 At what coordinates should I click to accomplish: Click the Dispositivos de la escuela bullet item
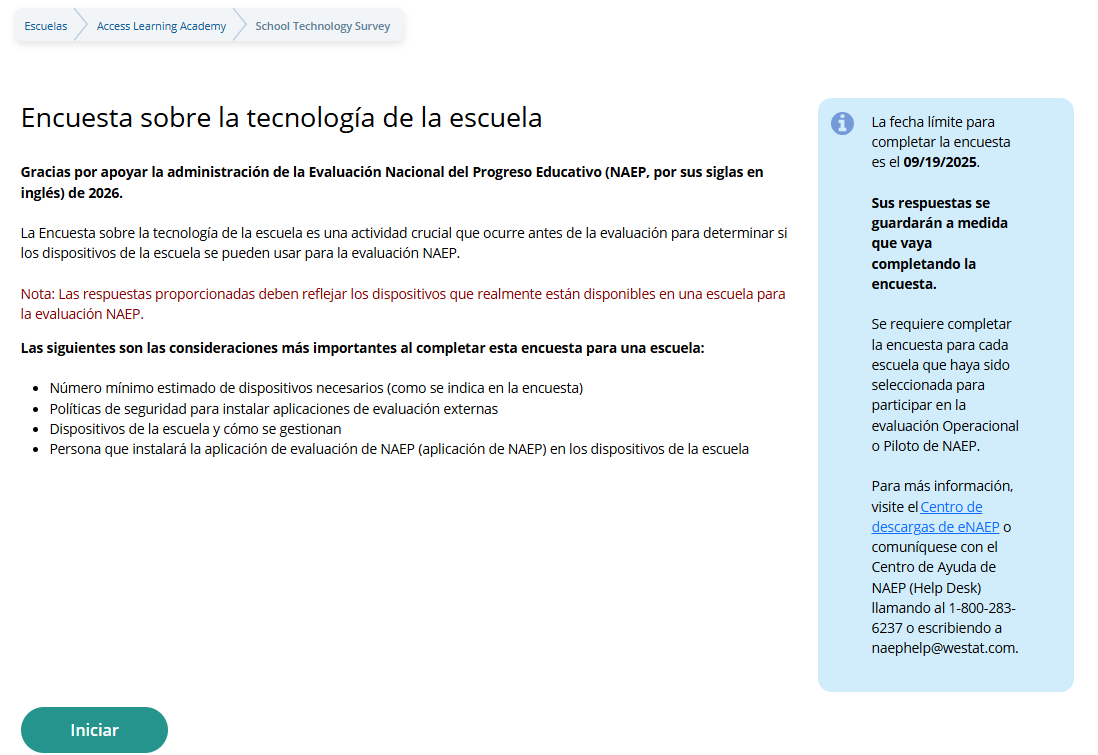click(195, 429)
